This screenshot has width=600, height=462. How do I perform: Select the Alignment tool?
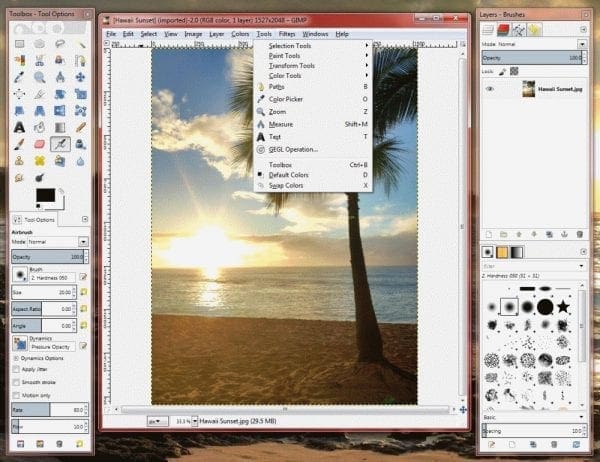click(x=20, y=94)
